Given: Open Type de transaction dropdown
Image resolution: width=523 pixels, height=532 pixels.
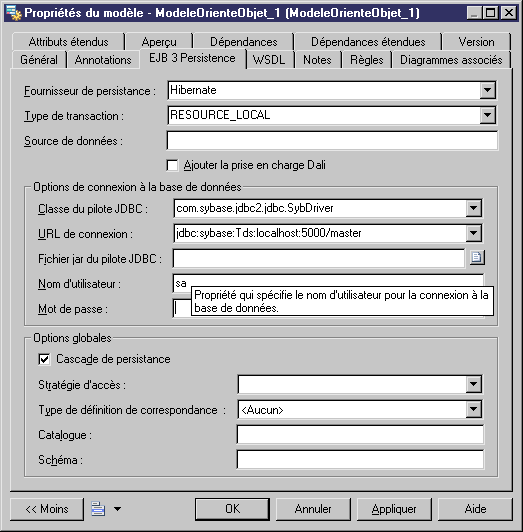Looking at the screenshot, I should click(x=488, y=115).
